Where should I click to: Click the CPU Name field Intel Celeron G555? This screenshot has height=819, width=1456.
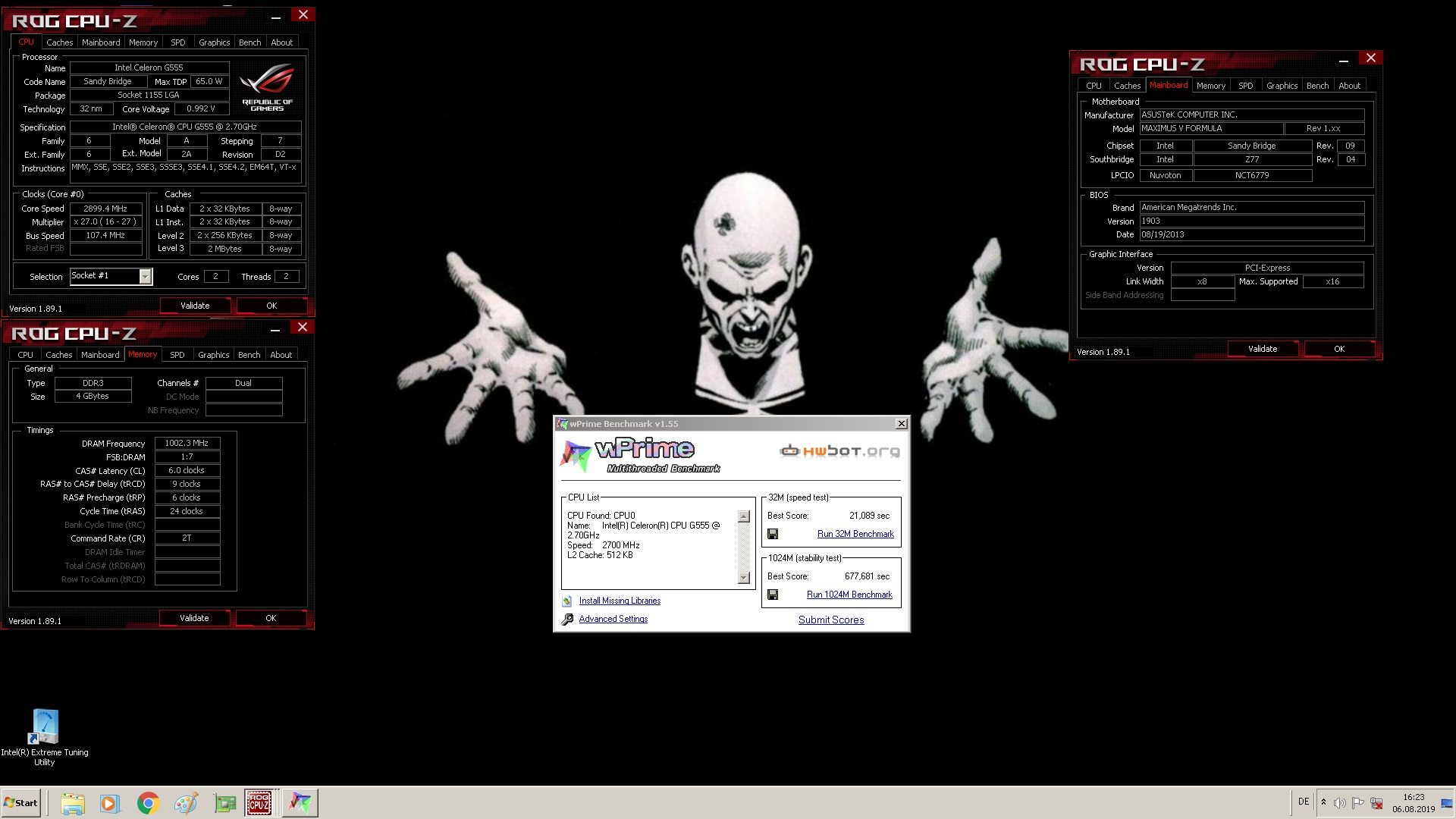tap(149, 67)
